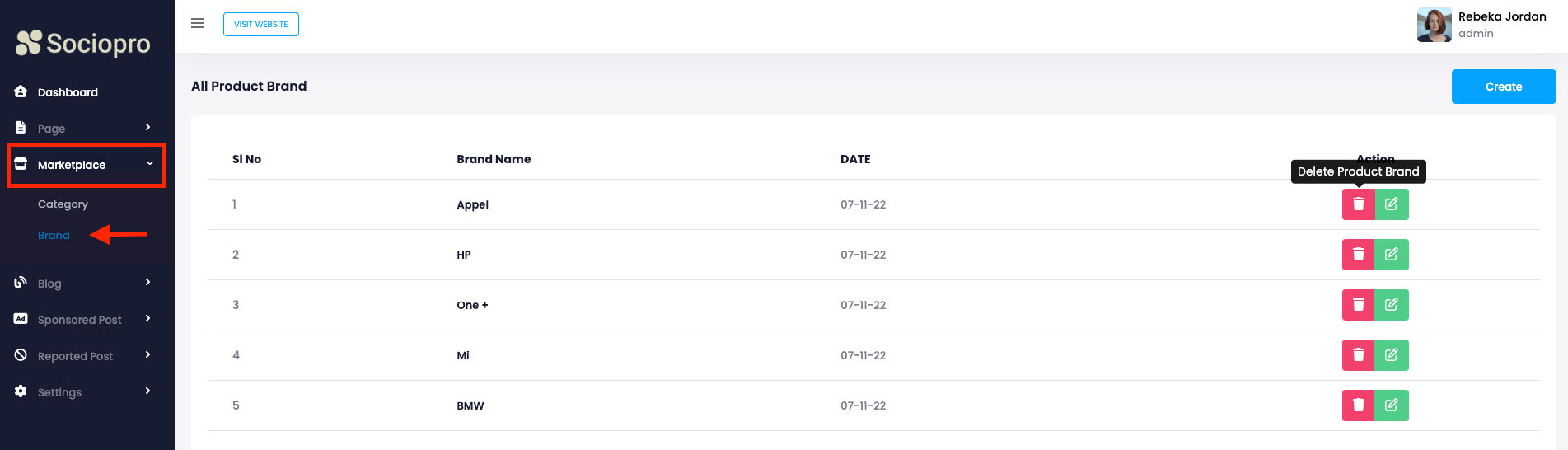Edit the Appel brand entry
1568x450 pixels.
(1392, 204)
